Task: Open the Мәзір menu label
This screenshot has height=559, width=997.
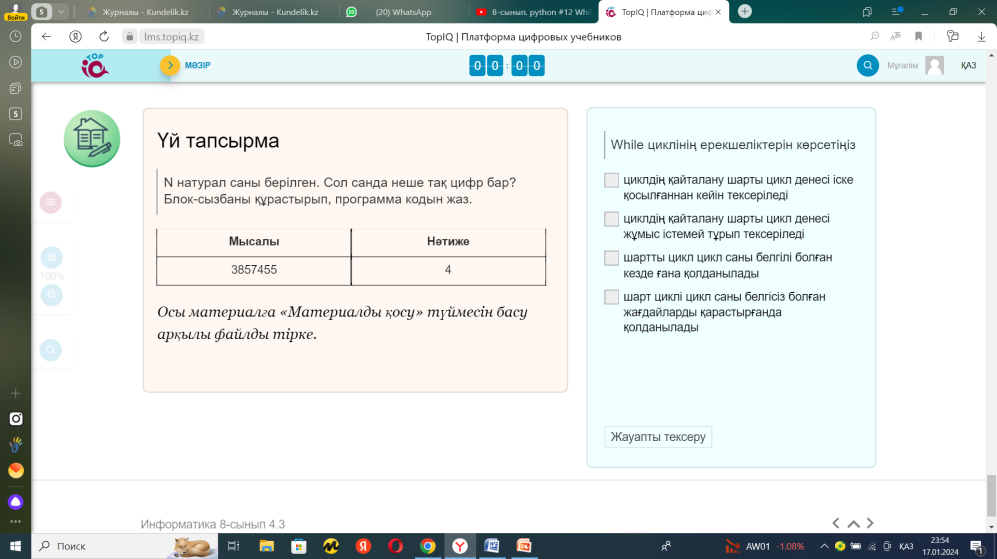Action: (198, 66)
